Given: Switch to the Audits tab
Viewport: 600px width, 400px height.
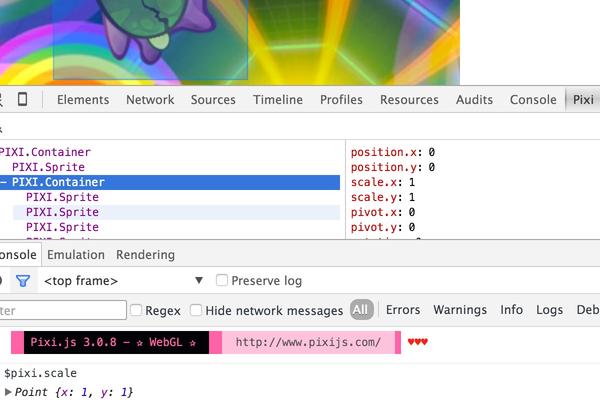Looking at the screenshot, I should (474, 100).
